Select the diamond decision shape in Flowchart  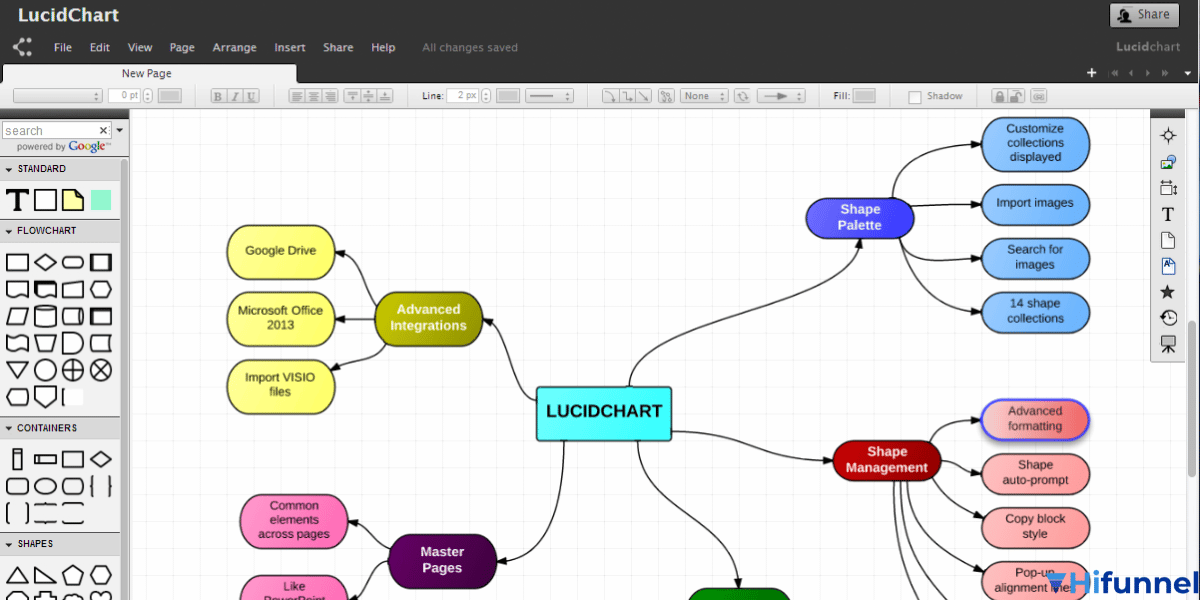45,262
